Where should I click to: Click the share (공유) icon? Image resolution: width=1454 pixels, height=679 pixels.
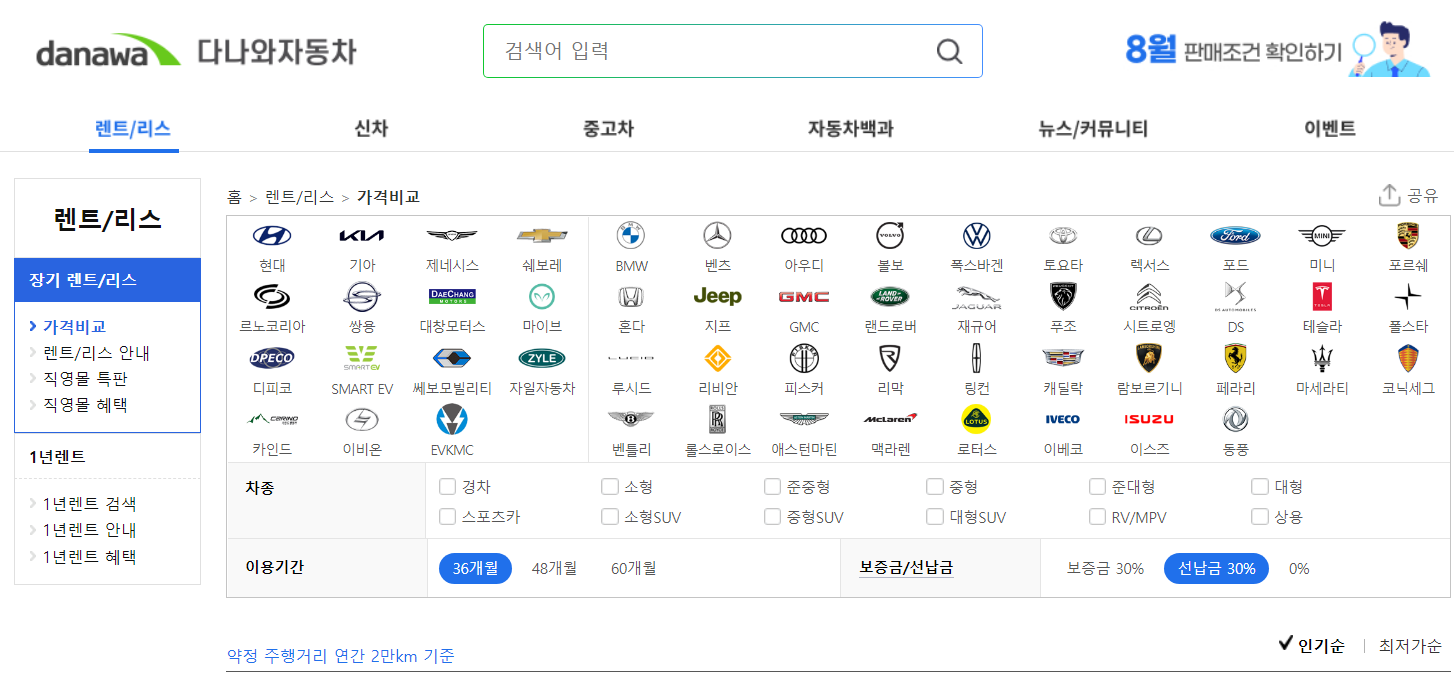click(1389, 195)
